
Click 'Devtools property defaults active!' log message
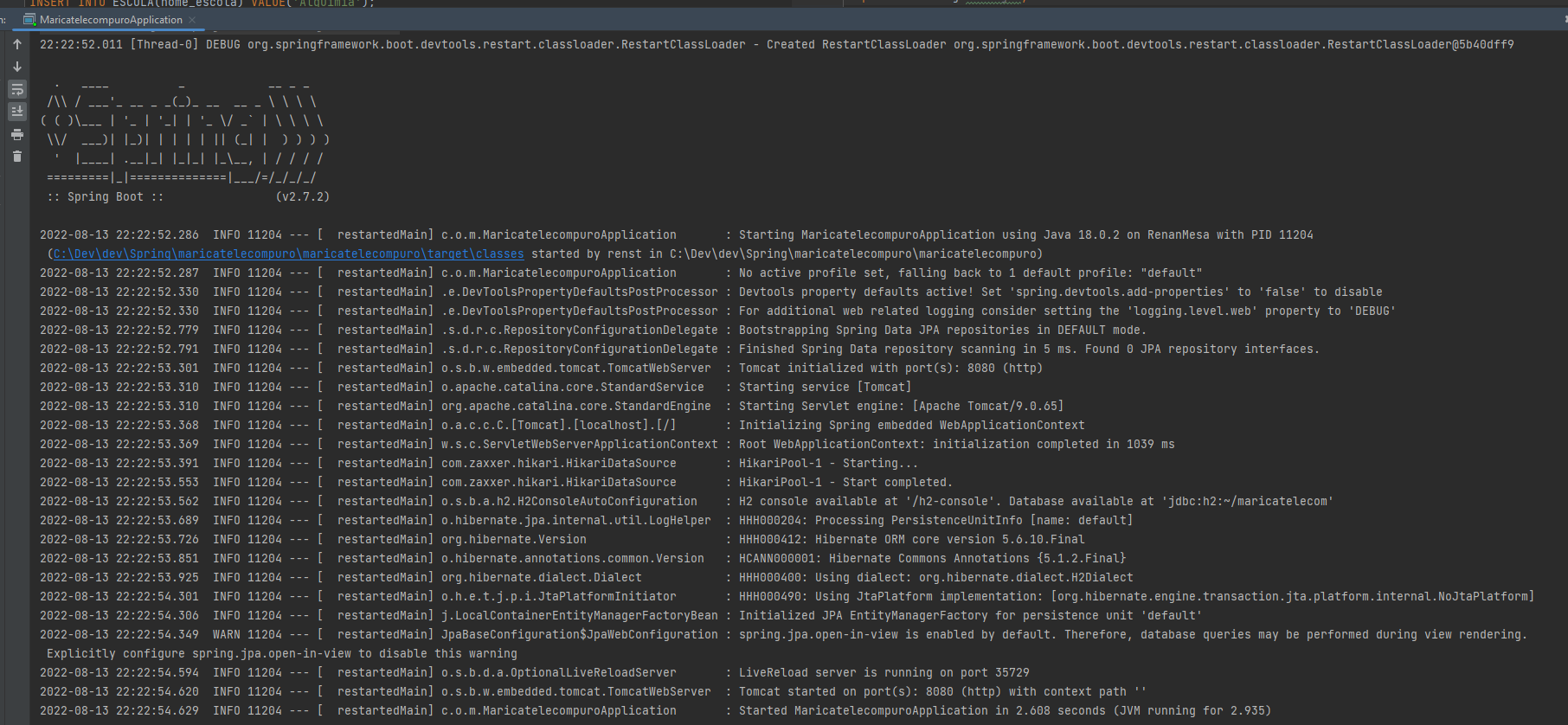[x=1061, y=292]
